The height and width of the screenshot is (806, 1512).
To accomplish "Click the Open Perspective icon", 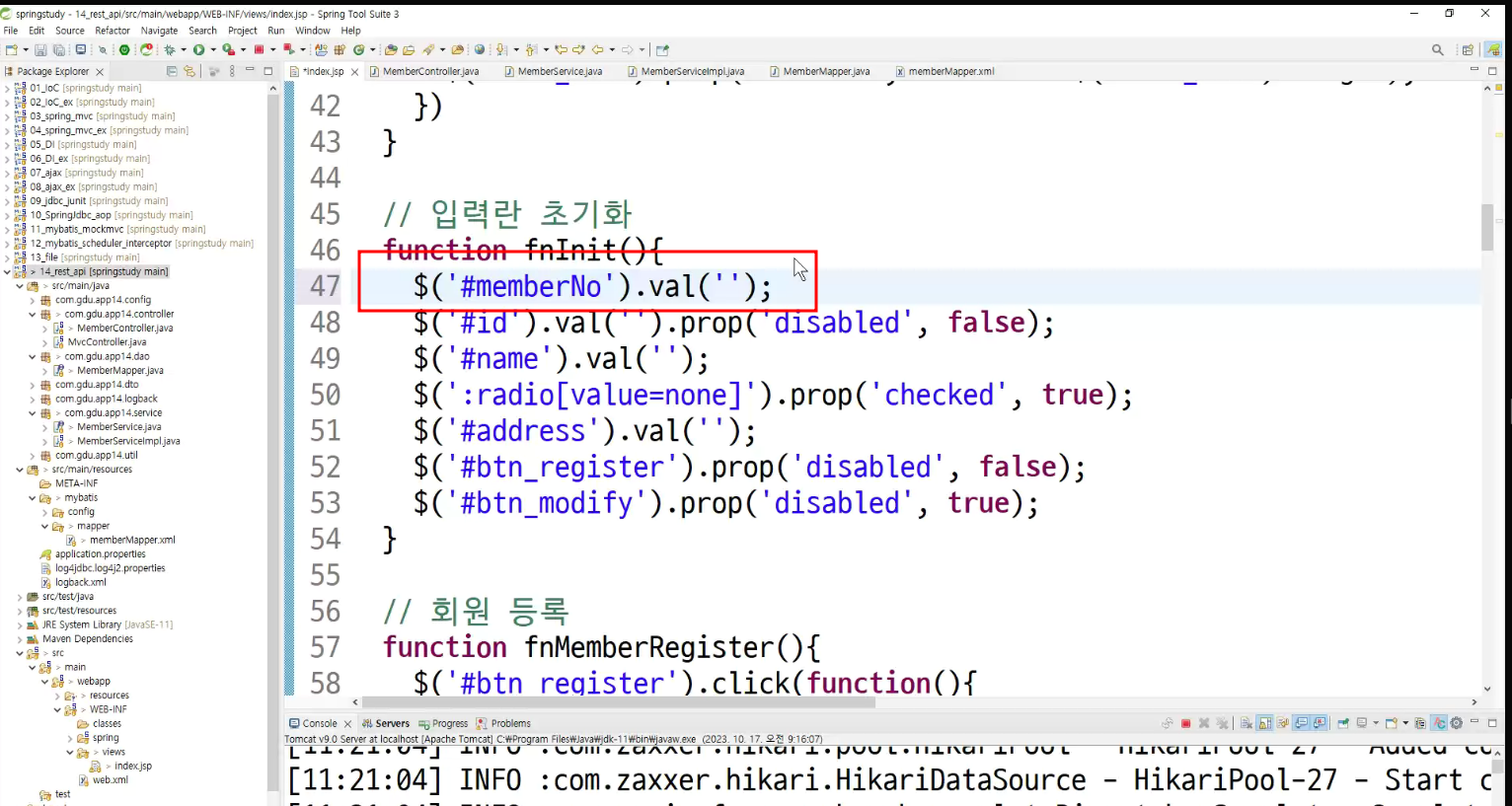I will (x=1468, y=49).
